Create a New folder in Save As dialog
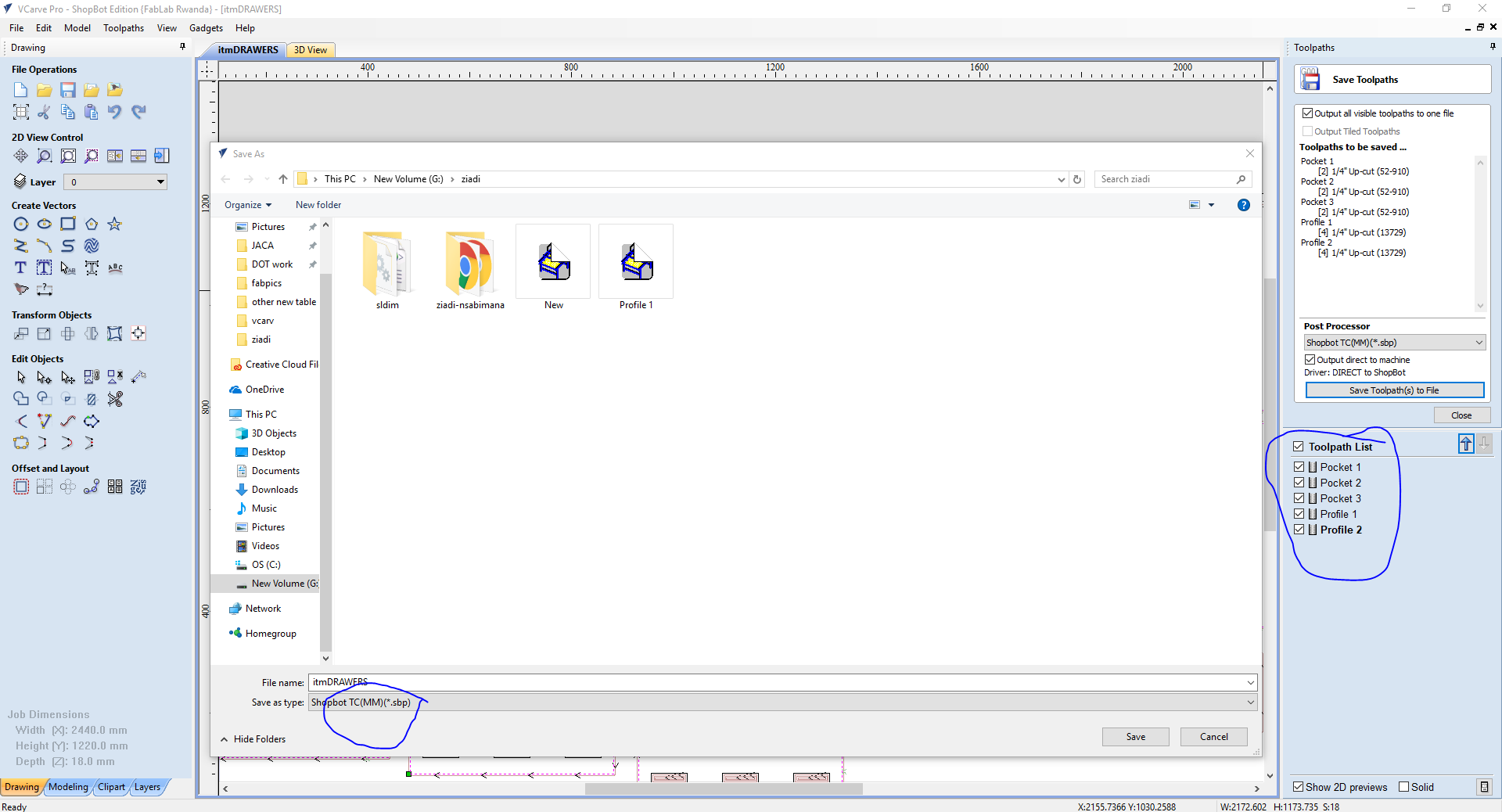Image resolution: width=1502 pixels, height=812 pixels. 318,205
